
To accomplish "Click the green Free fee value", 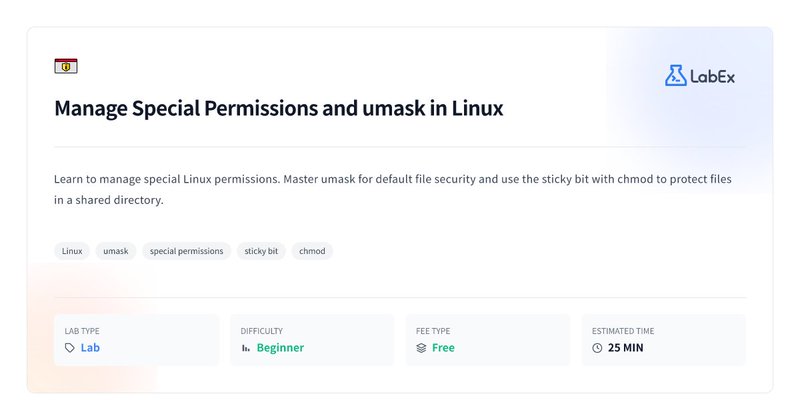I will tap(443, 348).
